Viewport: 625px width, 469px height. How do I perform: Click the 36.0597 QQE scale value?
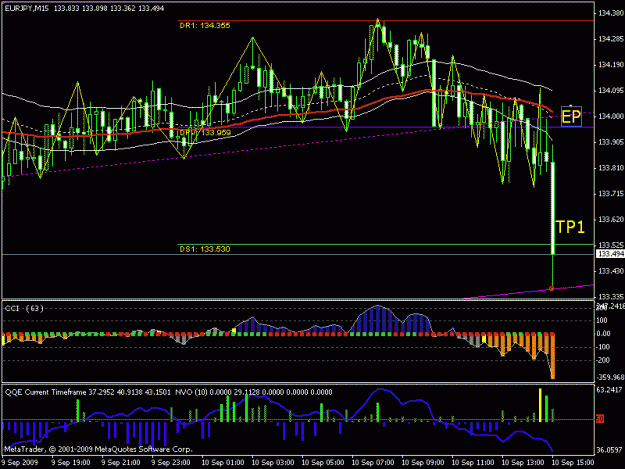(x=609, y=450)
